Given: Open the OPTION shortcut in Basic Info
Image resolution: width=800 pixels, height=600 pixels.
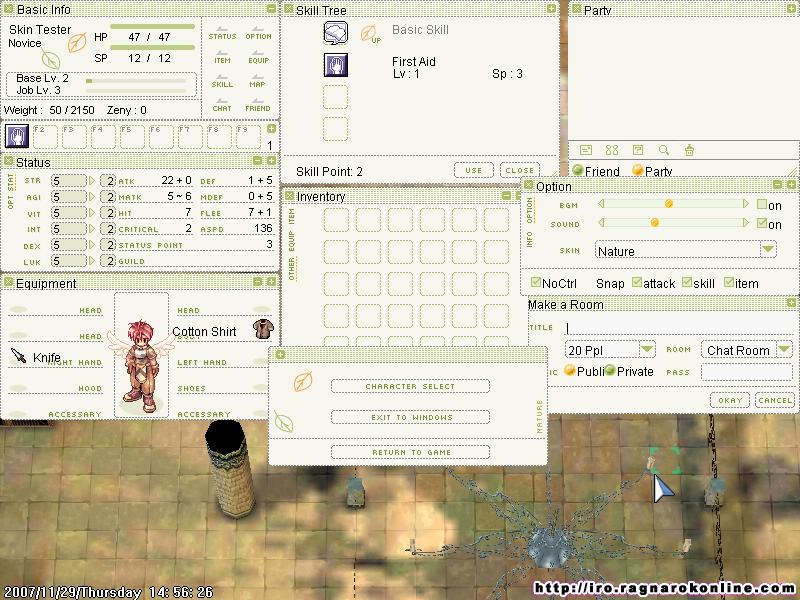Looking at the screenshot, I should point(258,34).
